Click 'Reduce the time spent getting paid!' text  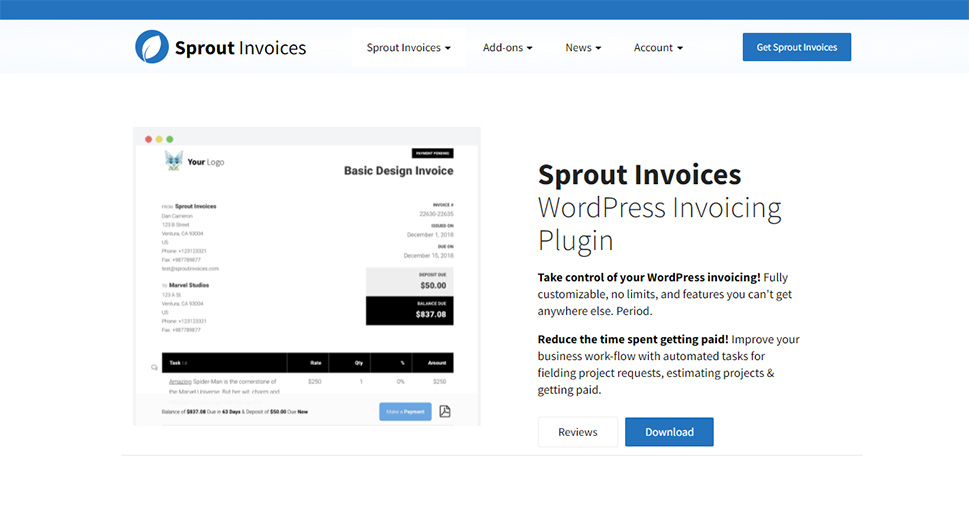click(x=633, y=339)
